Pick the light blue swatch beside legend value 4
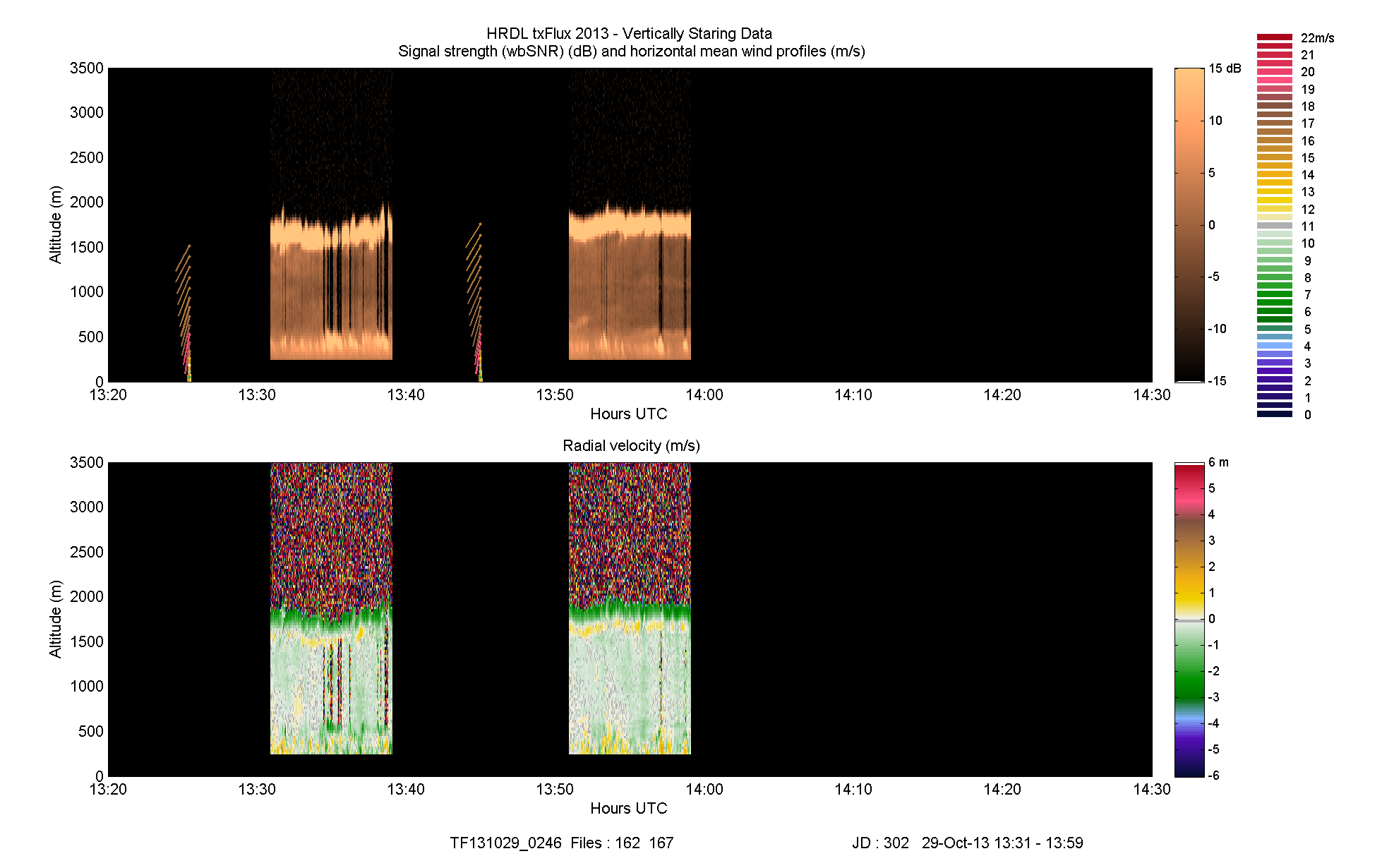The height and width of the screenshot is (868, 1382). [x=1274, y=346]
